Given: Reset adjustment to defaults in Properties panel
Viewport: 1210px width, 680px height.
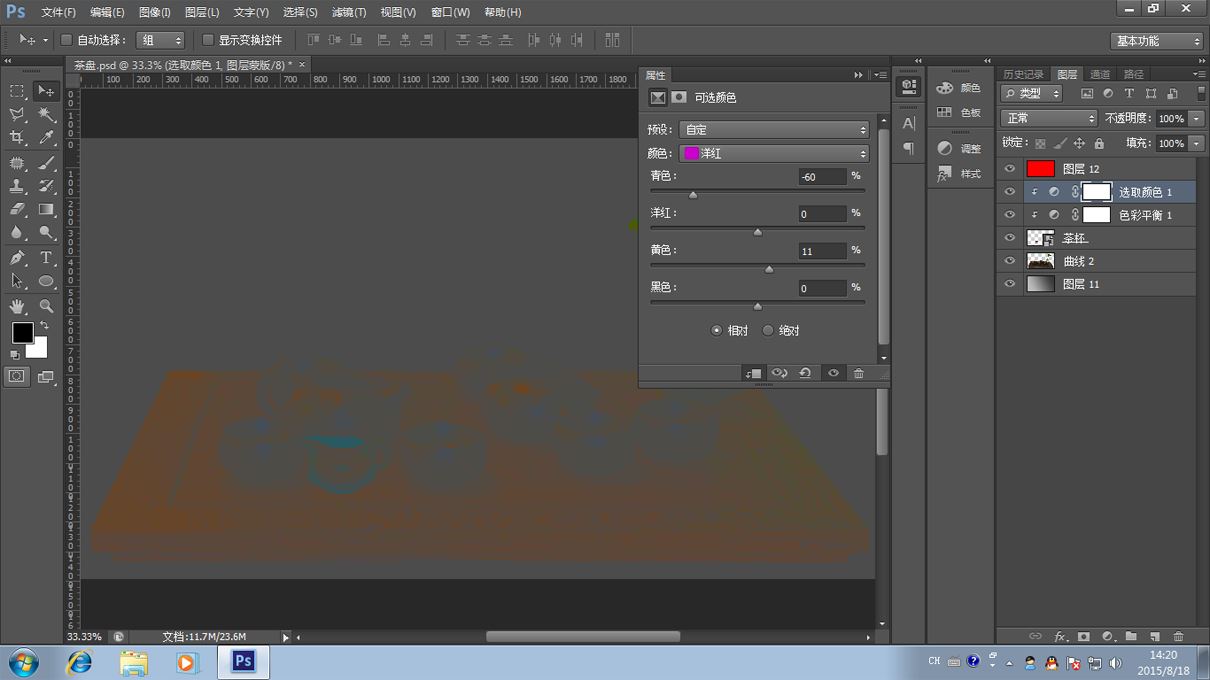Looking at the screenshot, I should coord(805,373).
